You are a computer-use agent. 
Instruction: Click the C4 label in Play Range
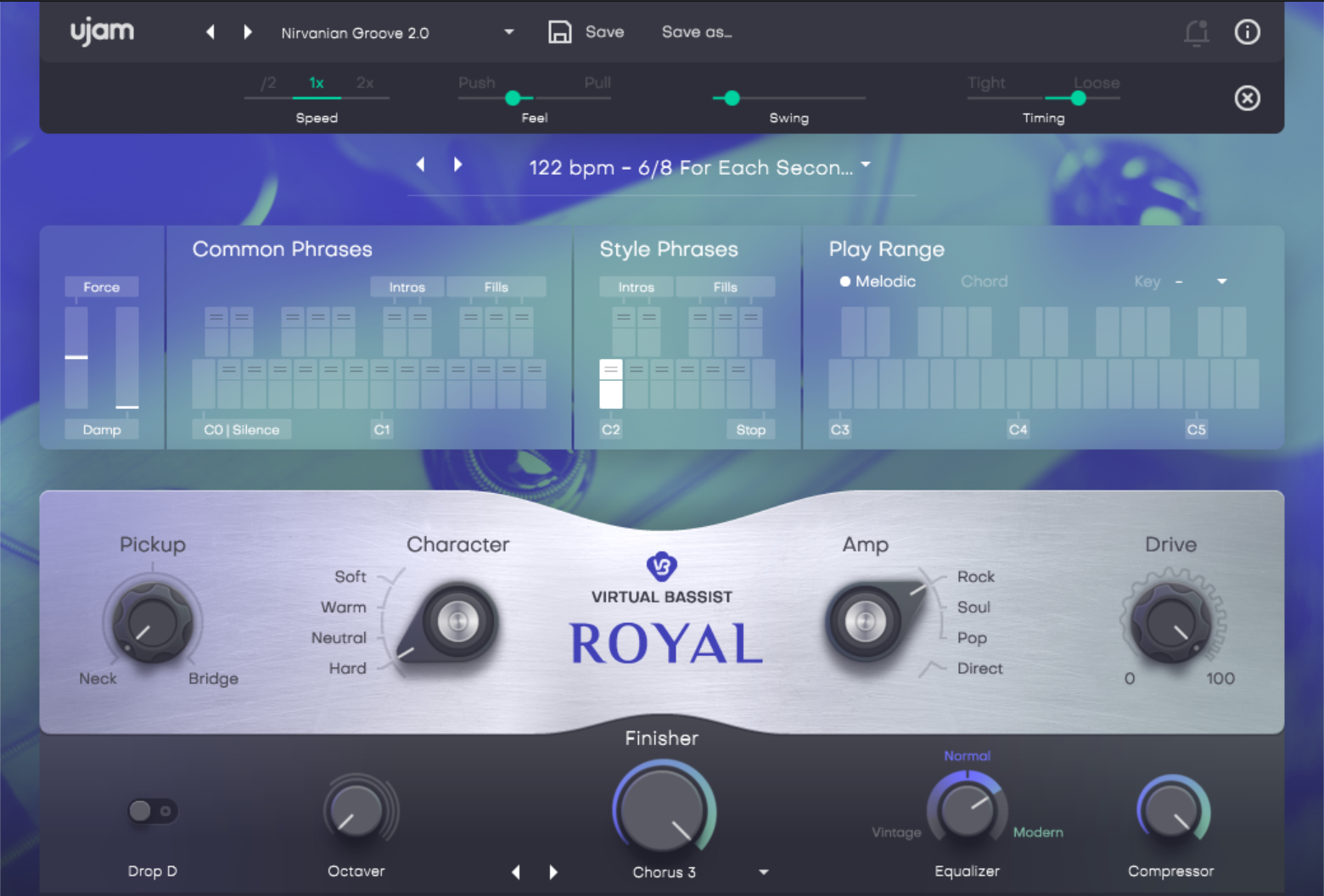coord(1018,430)
